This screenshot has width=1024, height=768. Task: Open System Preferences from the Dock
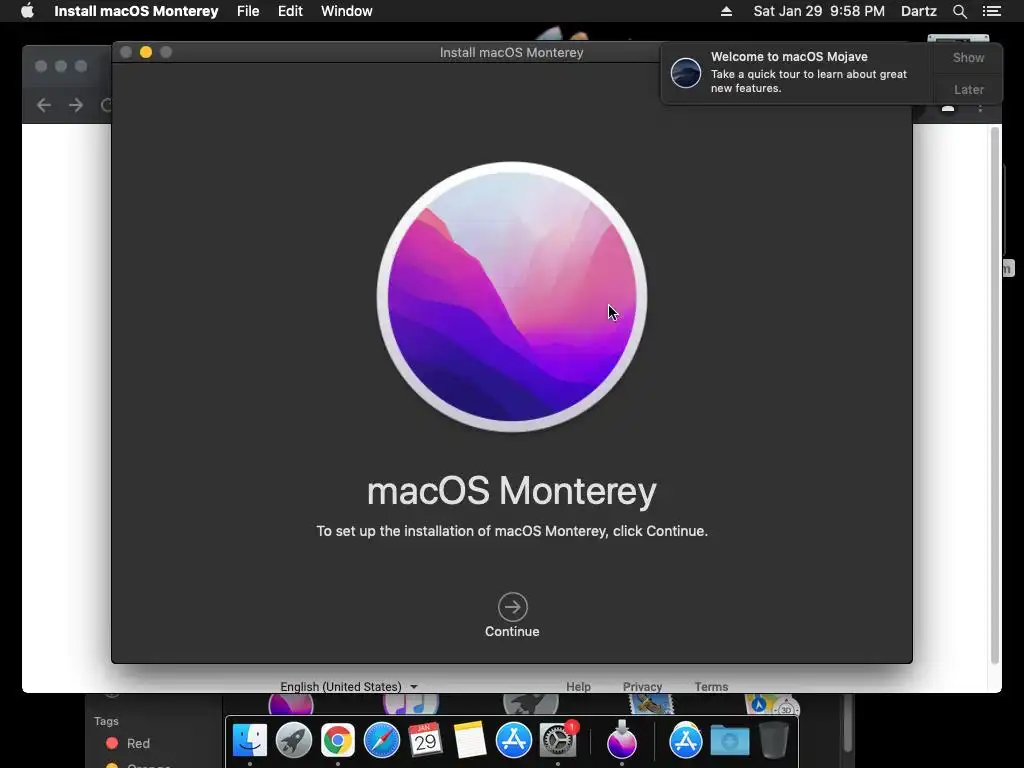coord(558,741)
